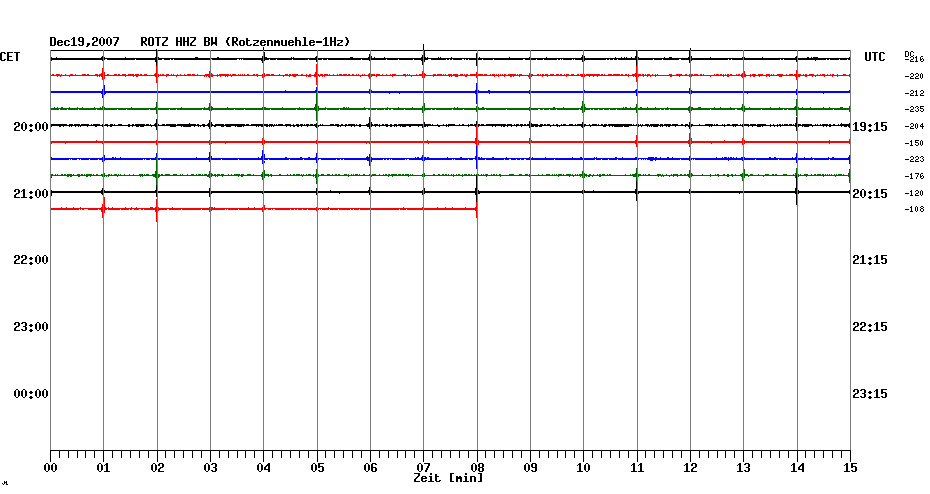Click the DC offset value -120
The image size is (930, 494).
point(914,193)
